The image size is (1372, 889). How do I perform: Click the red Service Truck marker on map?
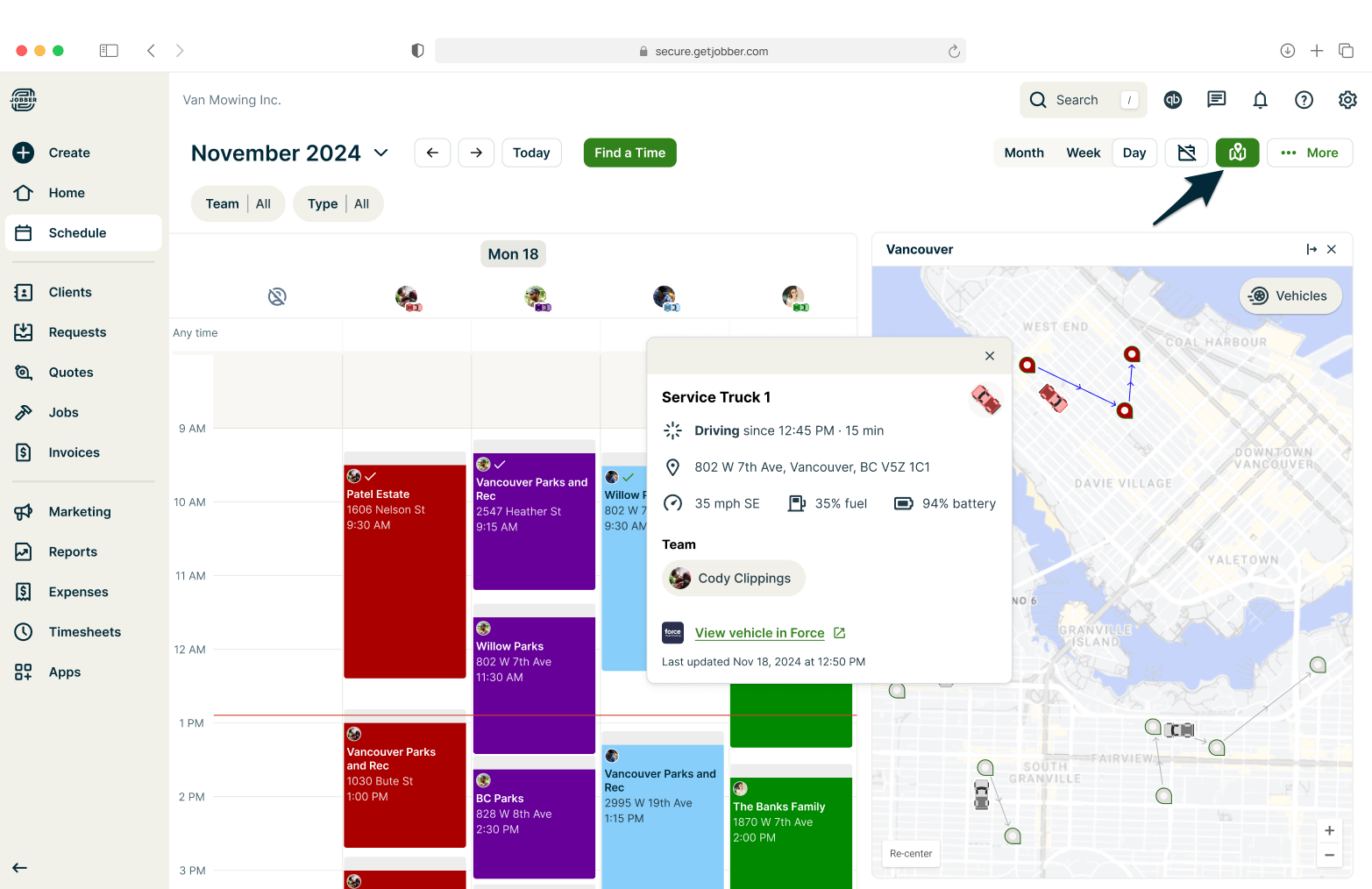pos(1052,398)
